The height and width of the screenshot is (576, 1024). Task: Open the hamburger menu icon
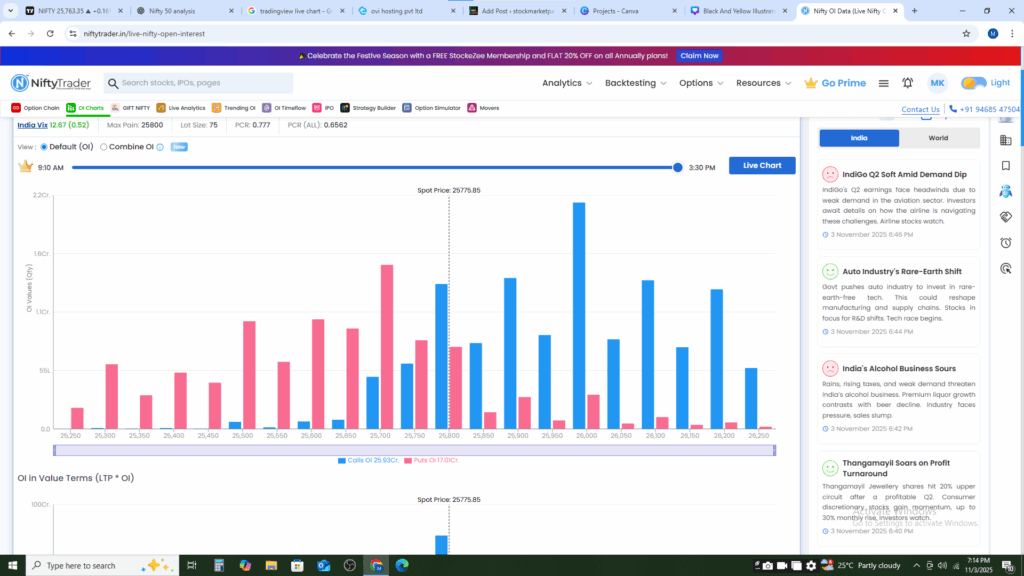pyautogui.click(x=884, y=83)
